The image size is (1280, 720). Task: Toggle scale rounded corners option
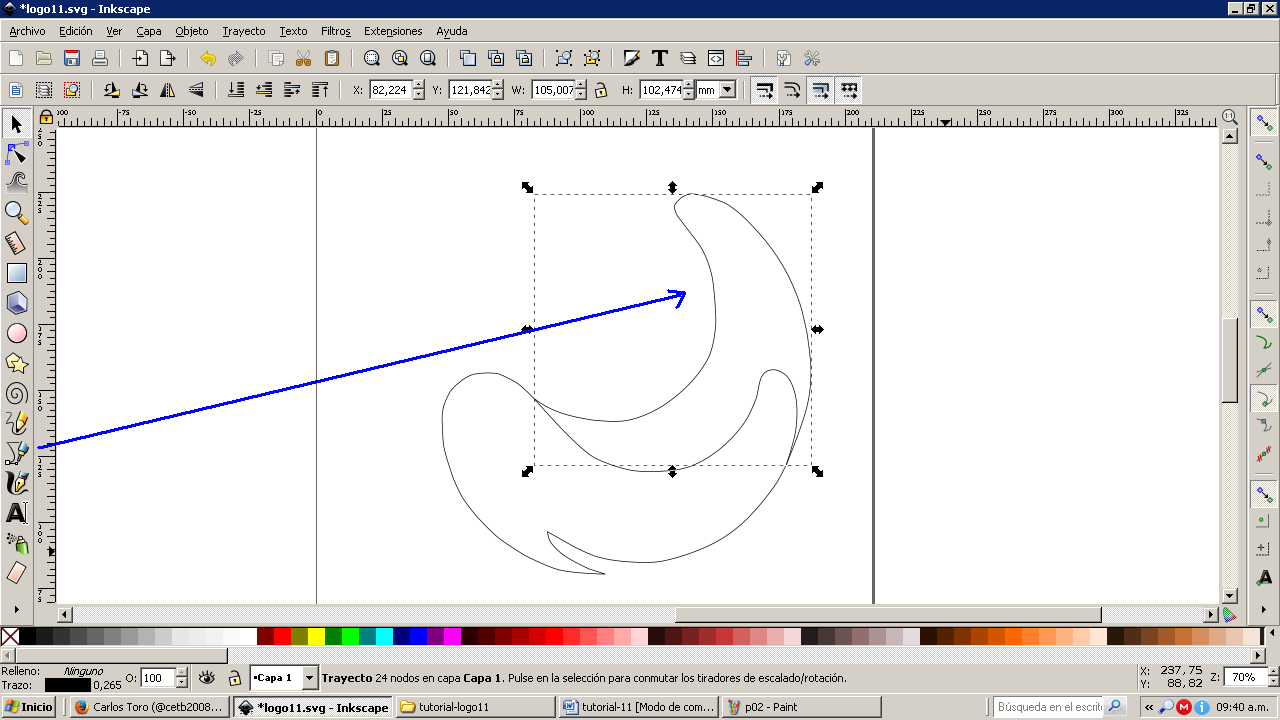pyautogui.click(x=792, y=90)
